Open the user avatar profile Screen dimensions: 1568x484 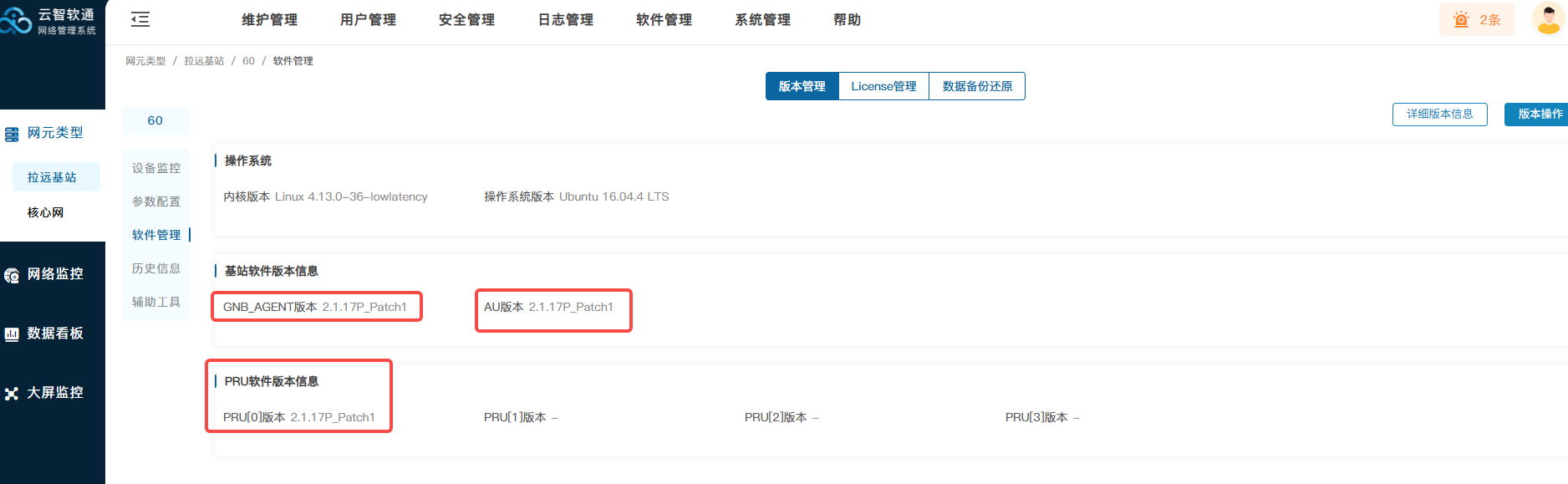[x=1549, y=18]
